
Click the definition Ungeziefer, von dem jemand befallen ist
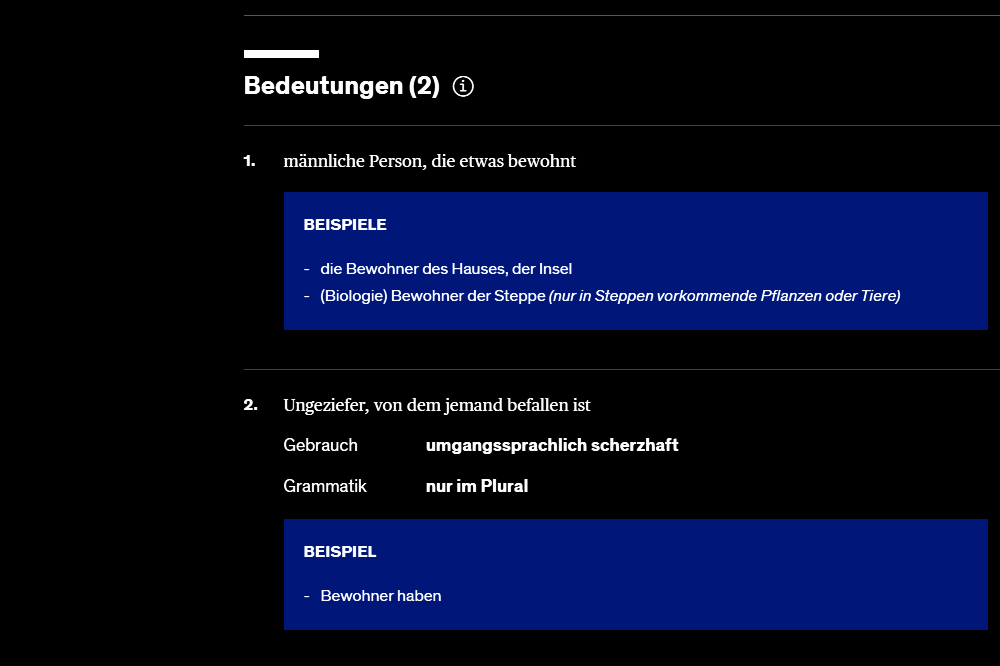437,405
